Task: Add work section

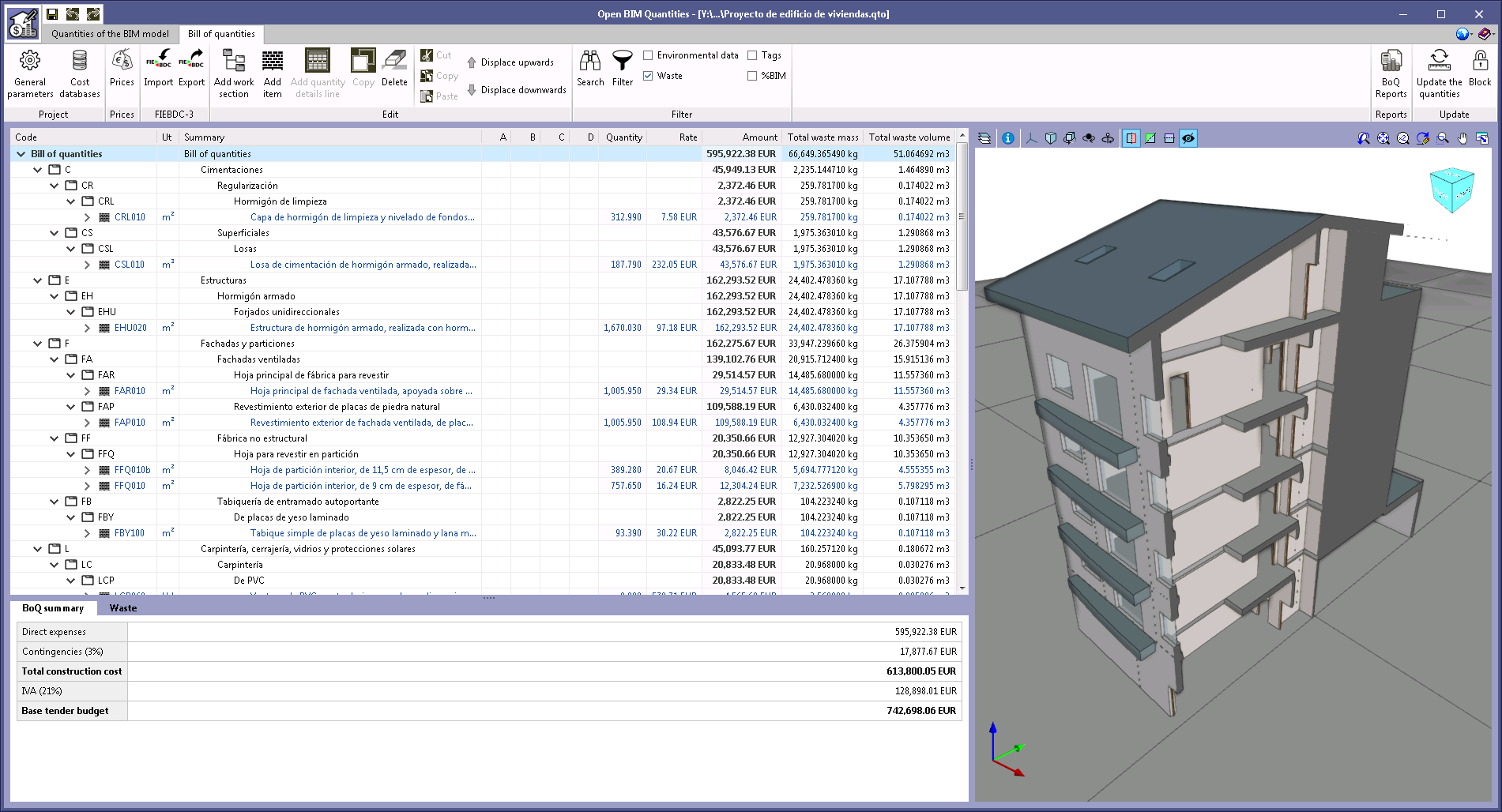Action: click(x=234, y=74)
